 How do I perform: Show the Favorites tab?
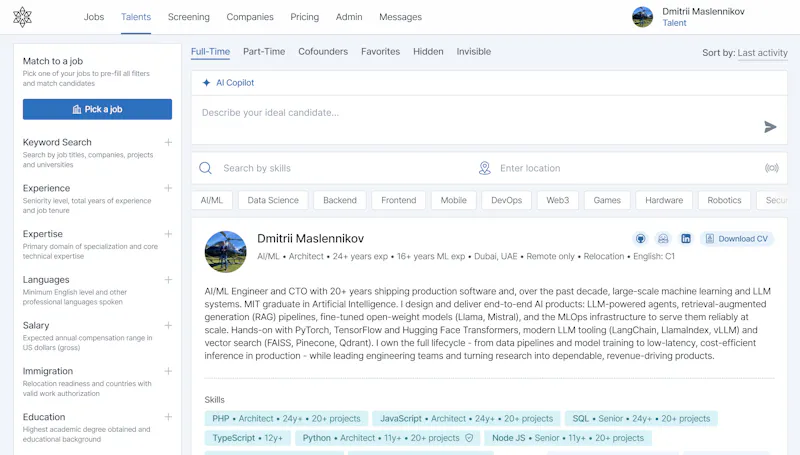[x=381, y=52]
